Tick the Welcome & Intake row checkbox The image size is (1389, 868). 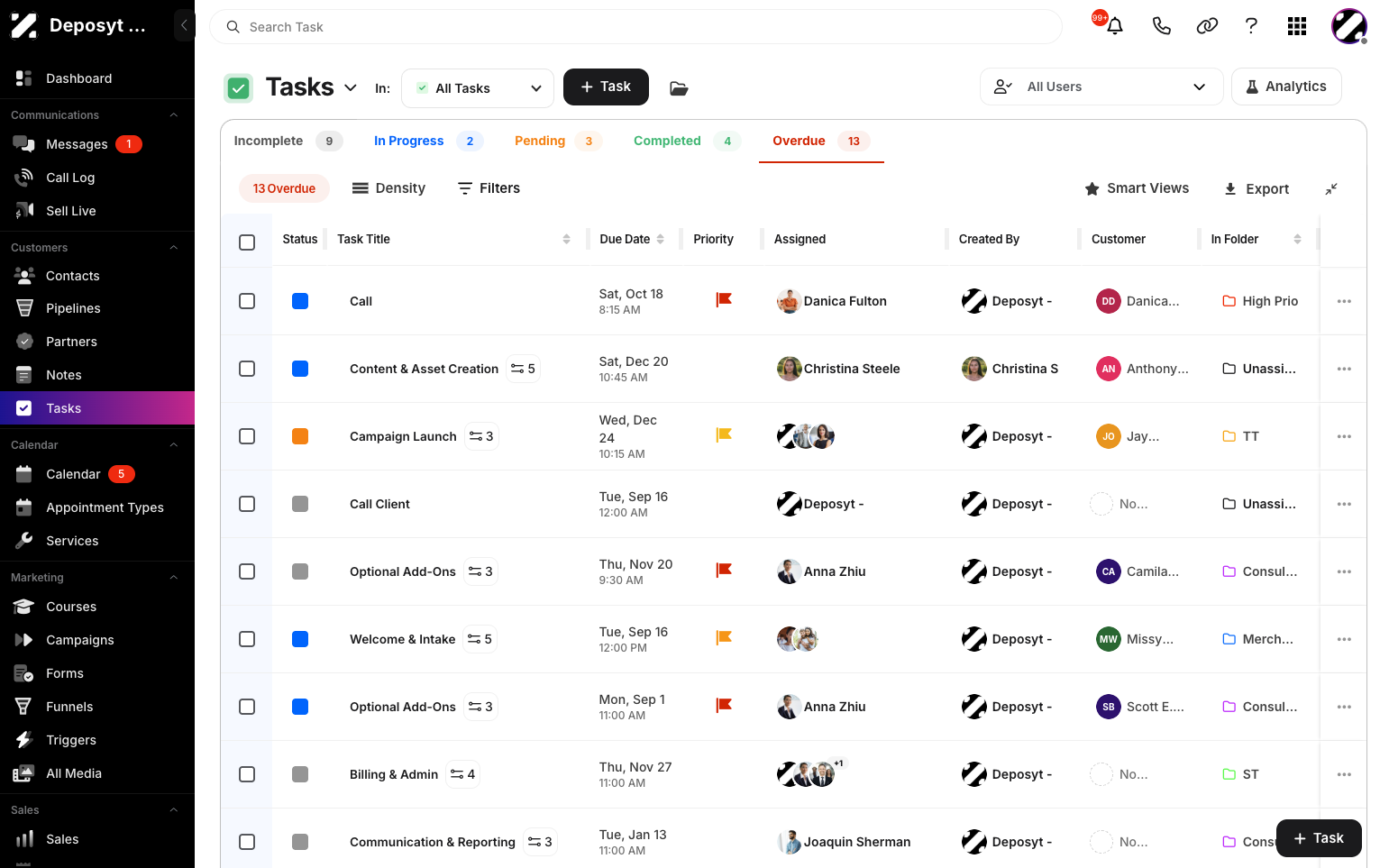point(247,639)
